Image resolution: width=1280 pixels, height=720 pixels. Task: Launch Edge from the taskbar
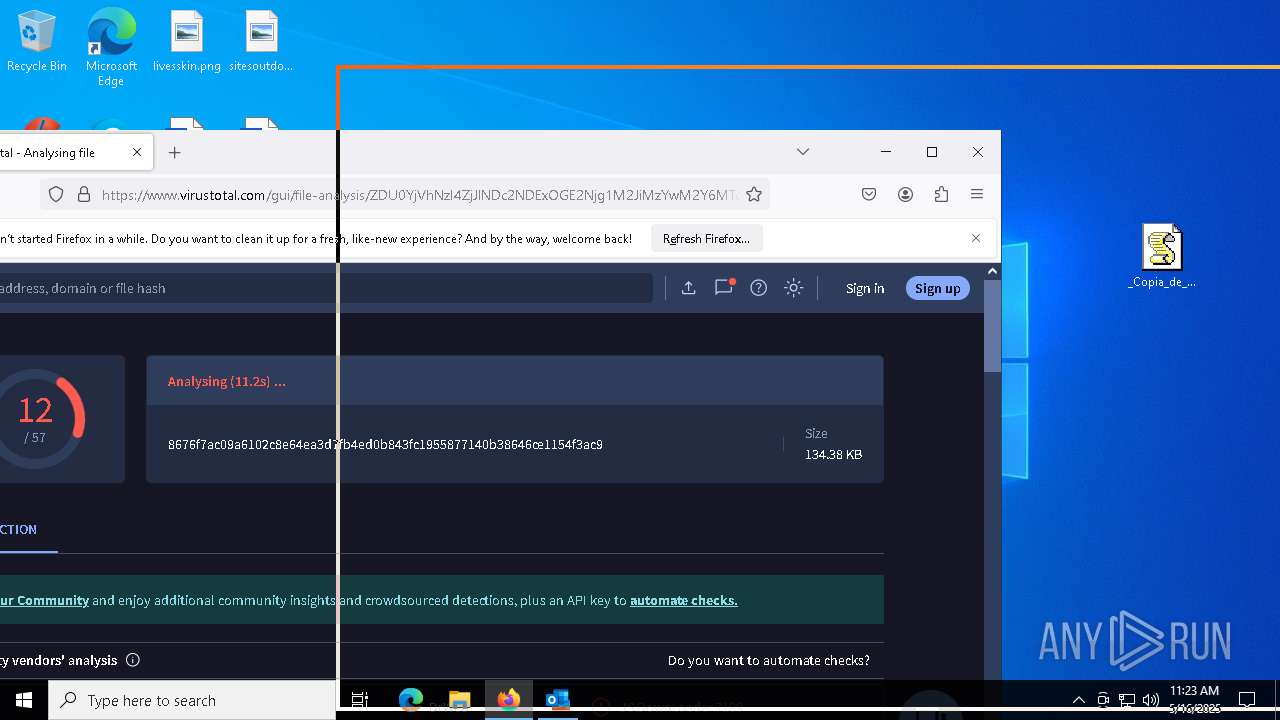[411, 700]
